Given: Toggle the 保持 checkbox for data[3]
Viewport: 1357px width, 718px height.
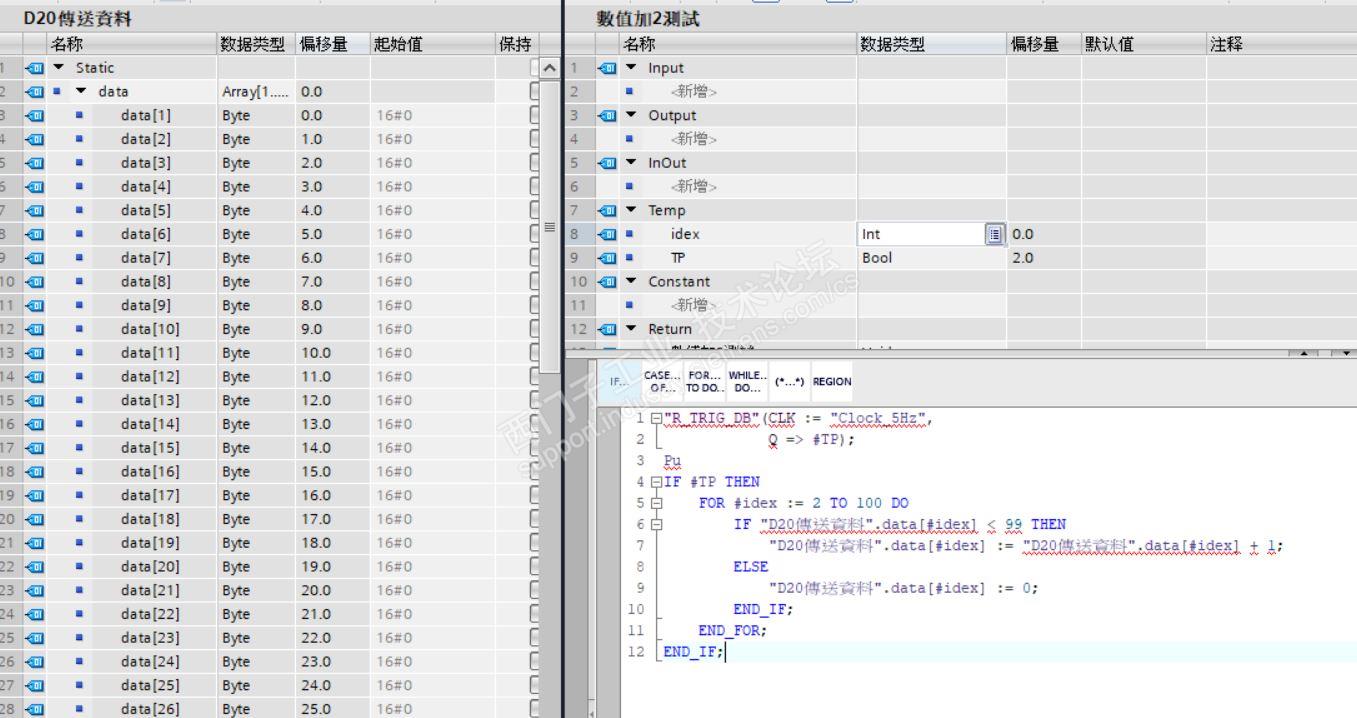Looking at the screenshot, I should pyautogui.click(x=535, y=163).
